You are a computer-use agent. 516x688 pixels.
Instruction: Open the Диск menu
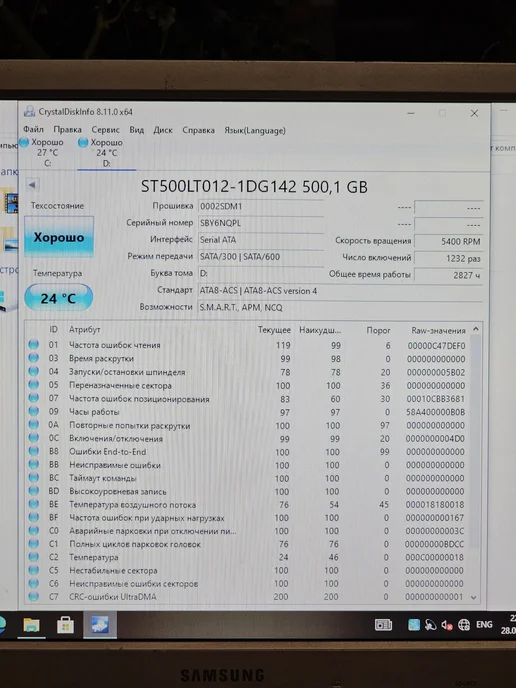click(x=163, y=130)
